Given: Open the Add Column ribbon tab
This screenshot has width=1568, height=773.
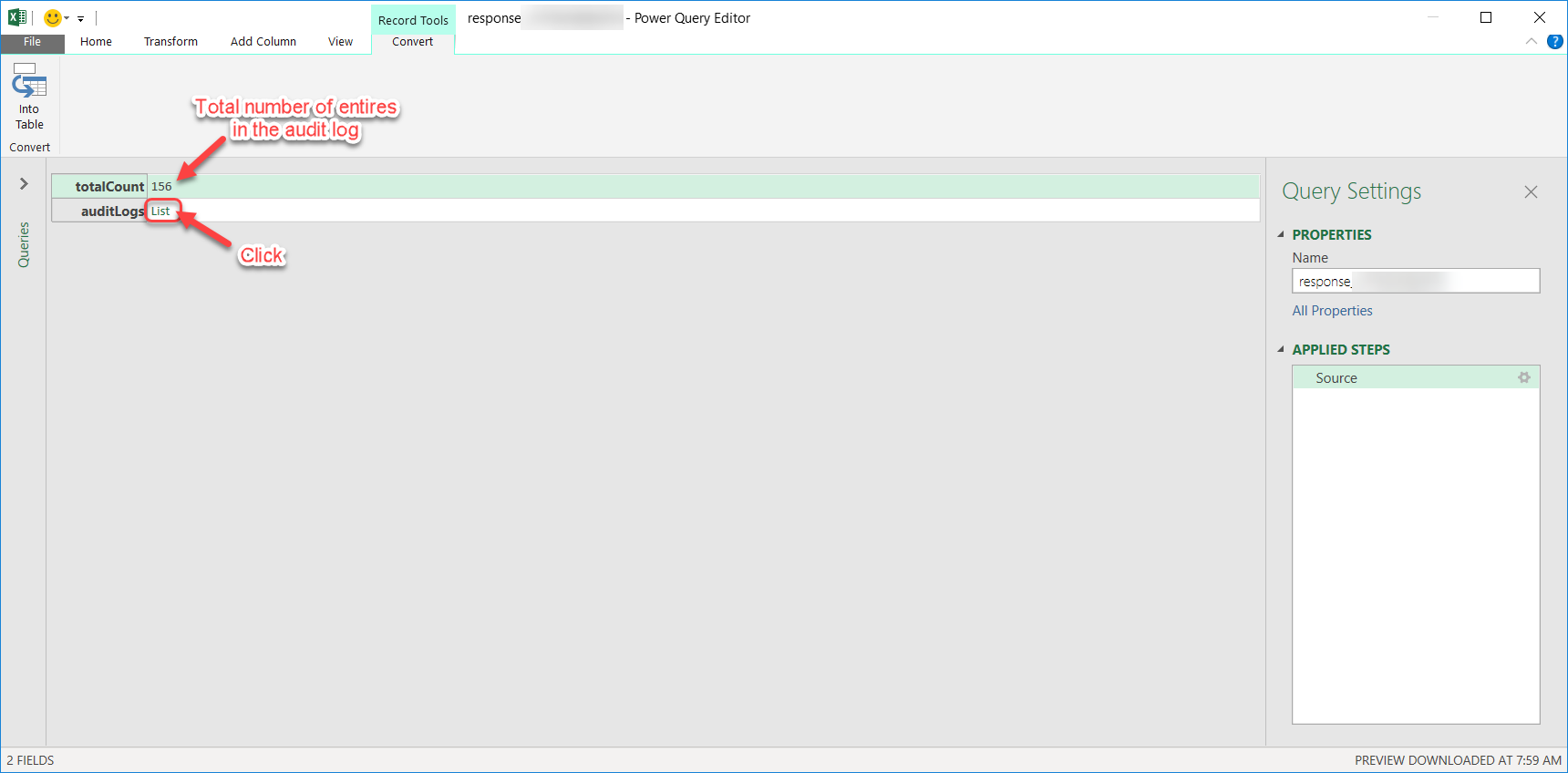Looking at the screenshot, I should [x=263, y=42].
